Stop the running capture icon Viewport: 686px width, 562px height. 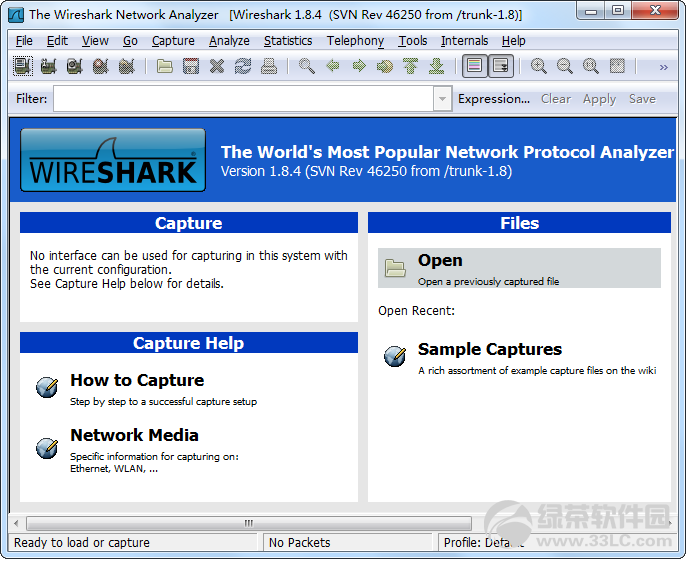coord(101,66)
